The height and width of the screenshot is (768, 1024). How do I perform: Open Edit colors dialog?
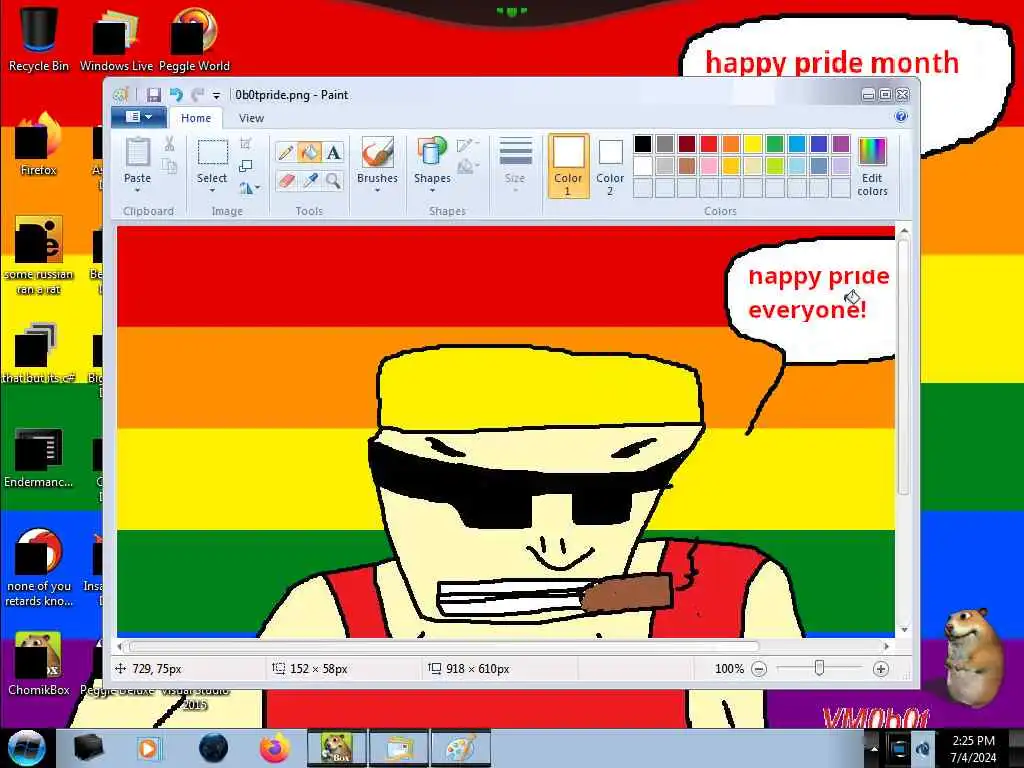pyautogui.click(x=872, y=166)
